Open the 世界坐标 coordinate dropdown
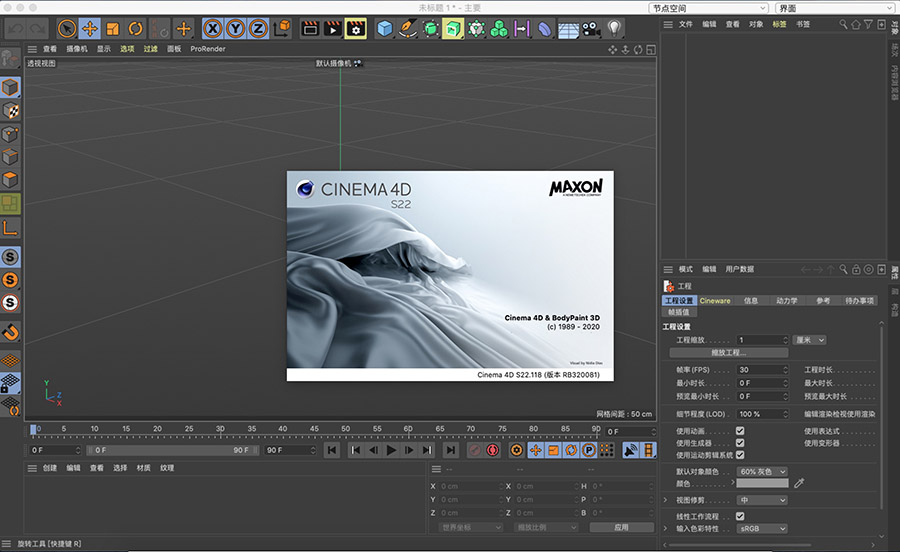900x552 pixels. pos(471,527)
